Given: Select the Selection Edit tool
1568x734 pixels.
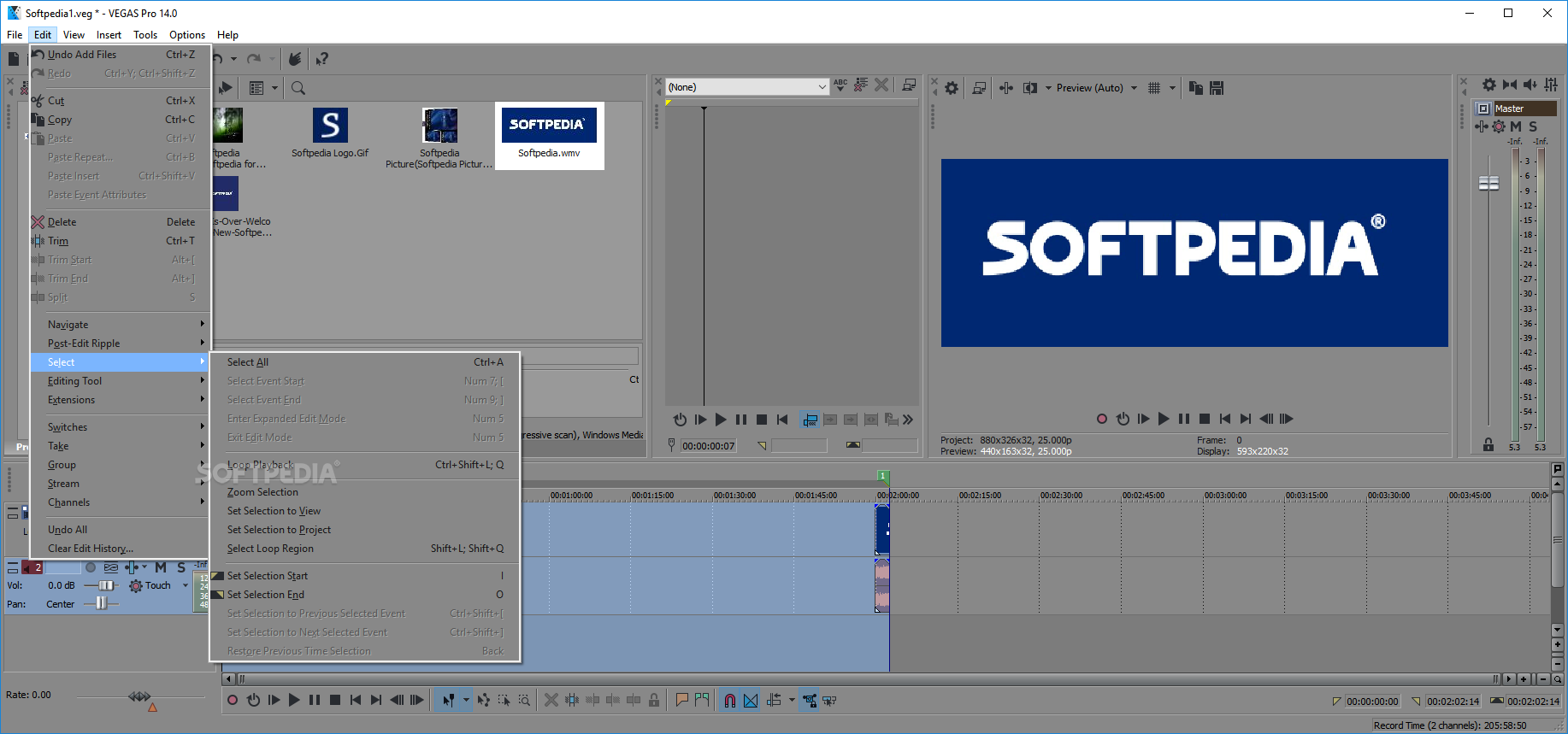Looking at the screenshot, I should [x=504, y=700].
